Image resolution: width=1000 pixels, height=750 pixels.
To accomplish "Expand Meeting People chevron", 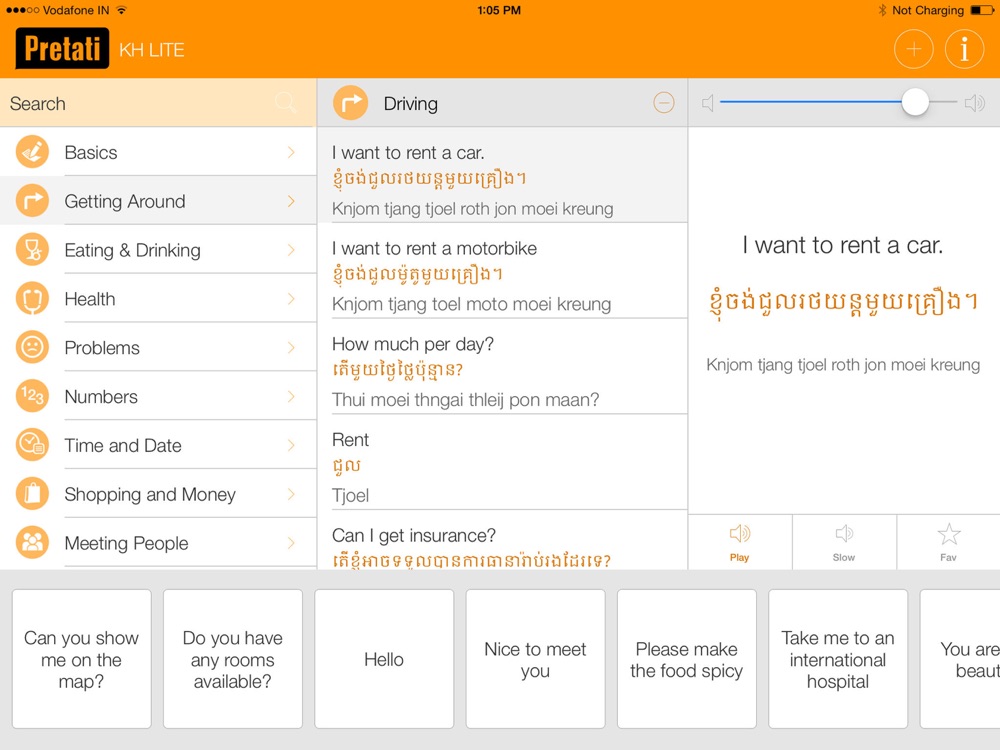I will tap(291, 543).
